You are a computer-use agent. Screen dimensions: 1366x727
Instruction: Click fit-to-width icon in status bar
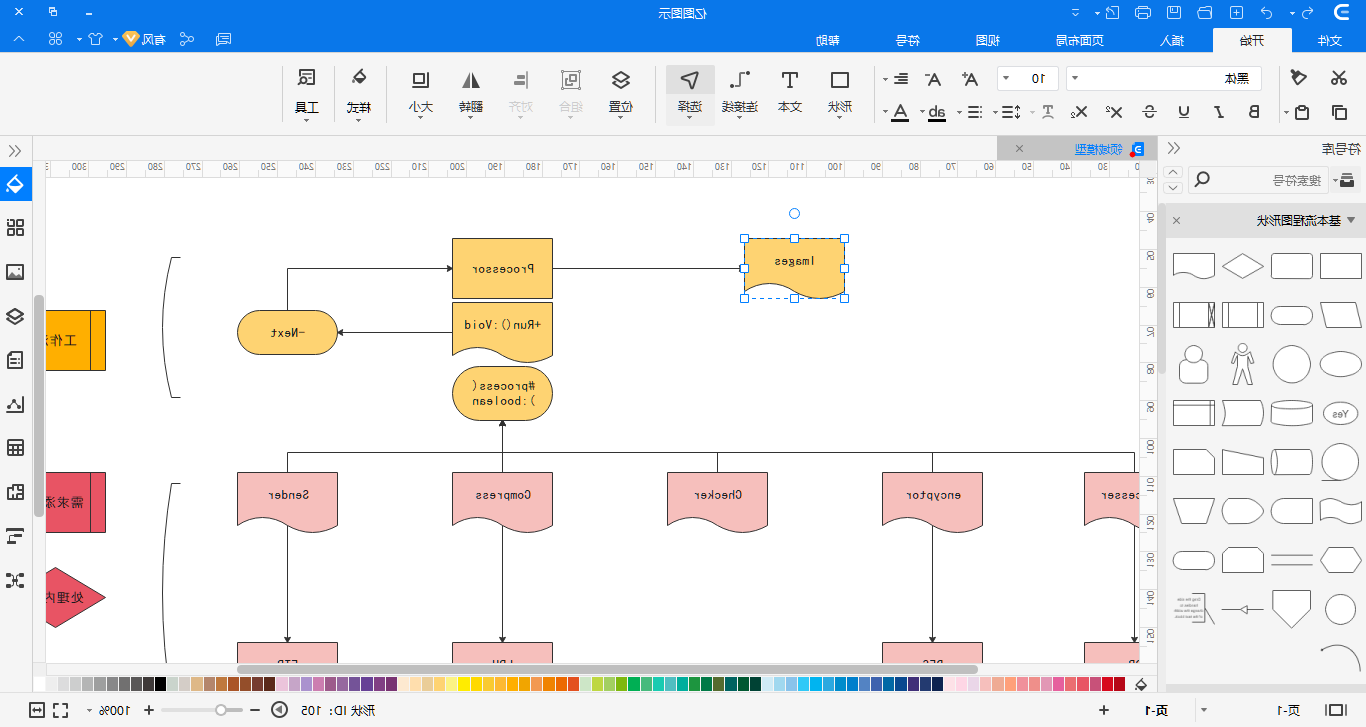(37, 710)
